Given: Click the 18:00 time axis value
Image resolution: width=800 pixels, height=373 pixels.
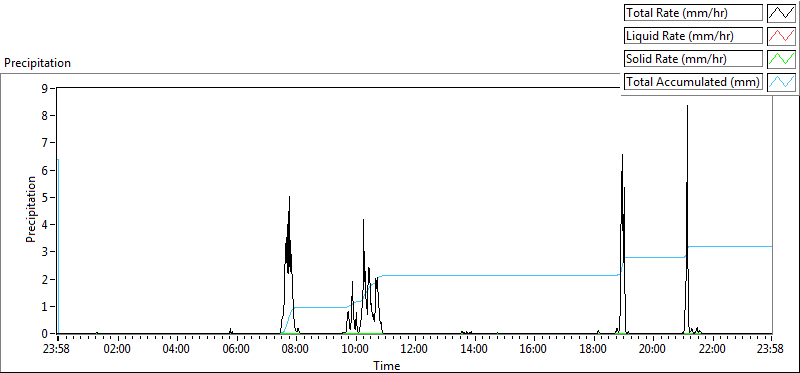Looking at the screenshot, I should pos(593,350).
